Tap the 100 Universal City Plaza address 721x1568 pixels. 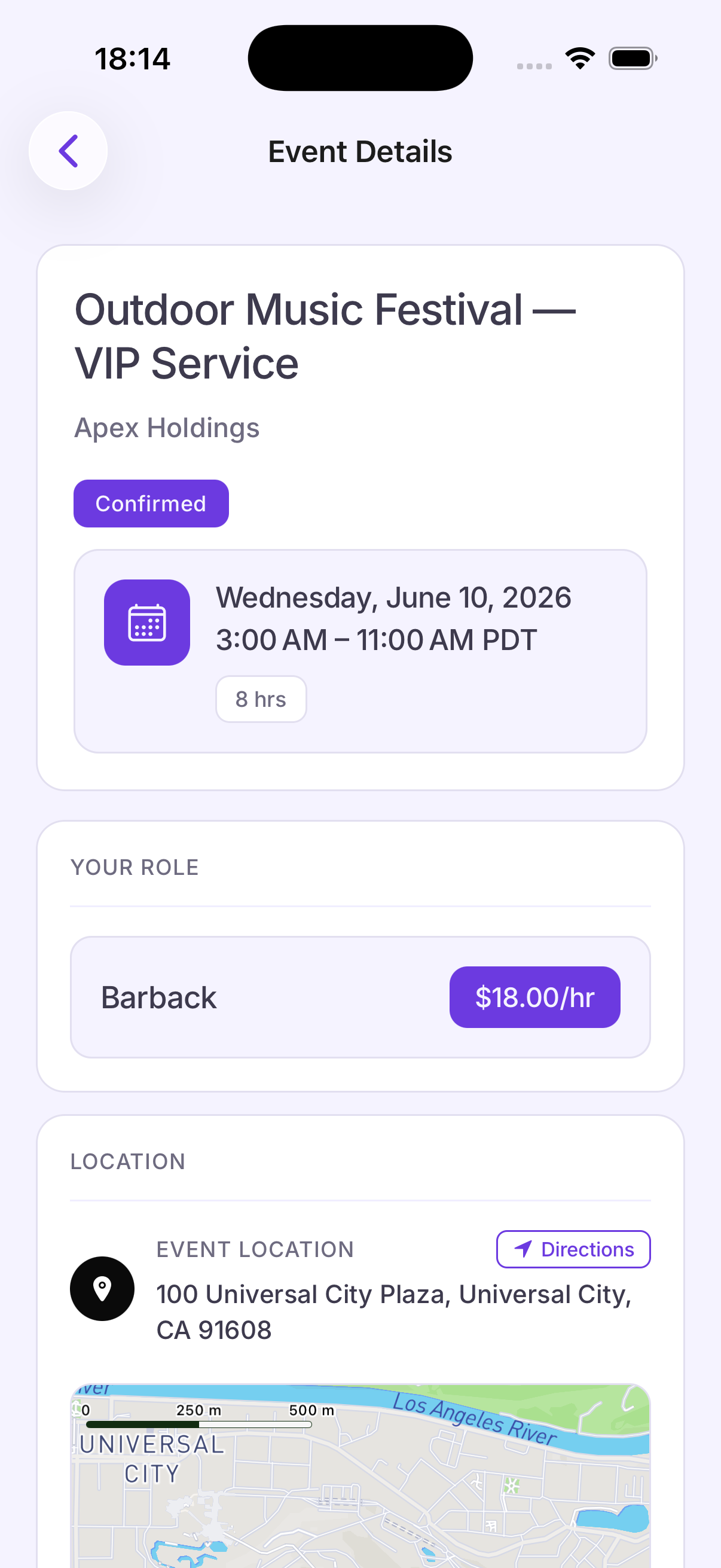393,1311
